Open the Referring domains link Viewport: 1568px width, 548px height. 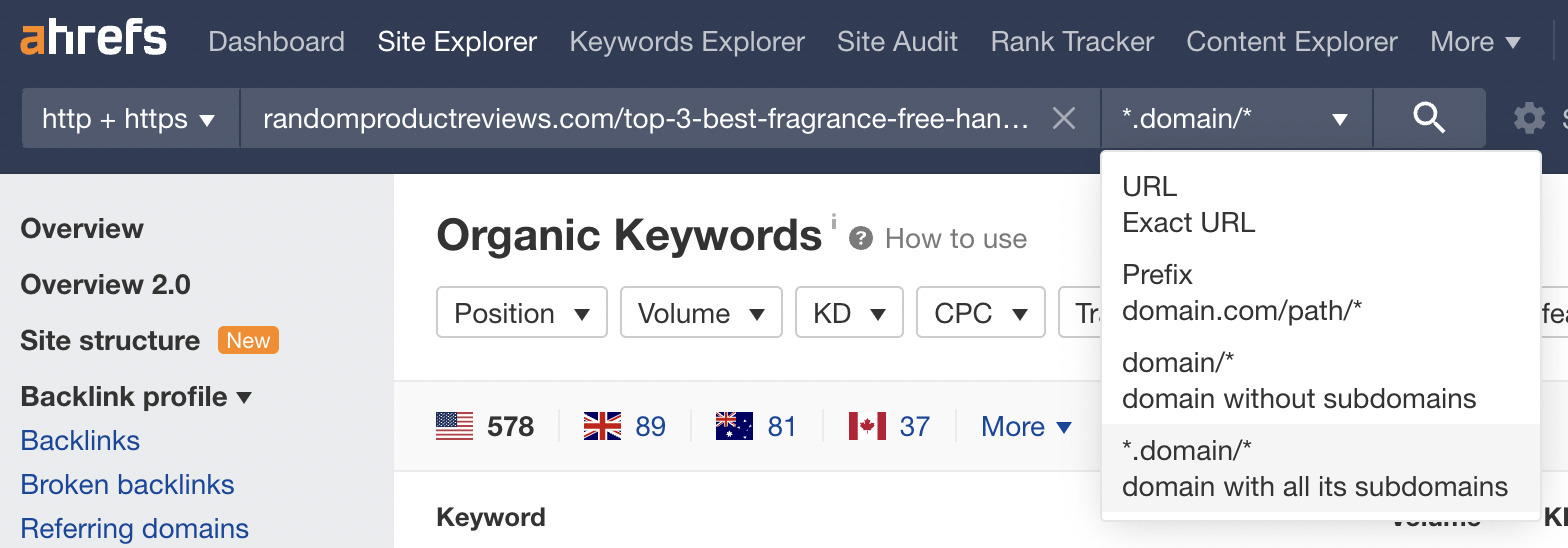pyautogui.click(x=135, y=529)
